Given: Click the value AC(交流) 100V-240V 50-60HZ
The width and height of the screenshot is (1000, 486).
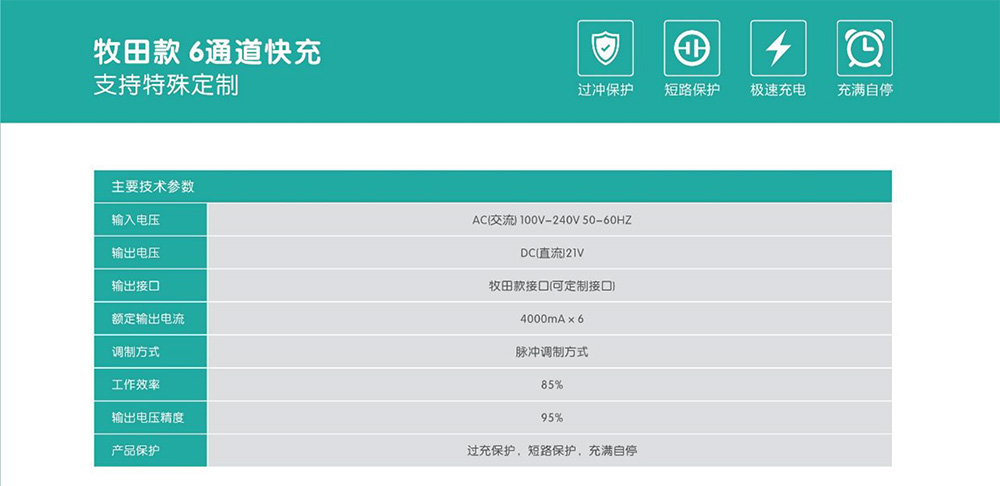Looking at the screenshot, I should [x=552, y=220].
